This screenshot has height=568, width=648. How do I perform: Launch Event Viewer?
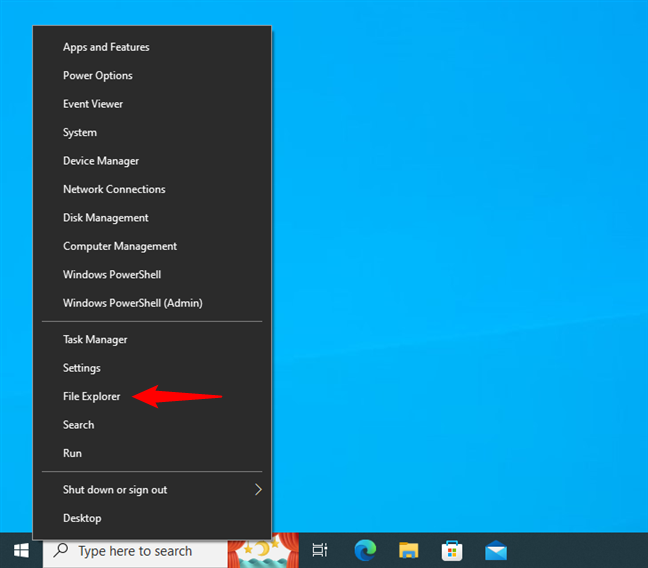click(152, 104)
